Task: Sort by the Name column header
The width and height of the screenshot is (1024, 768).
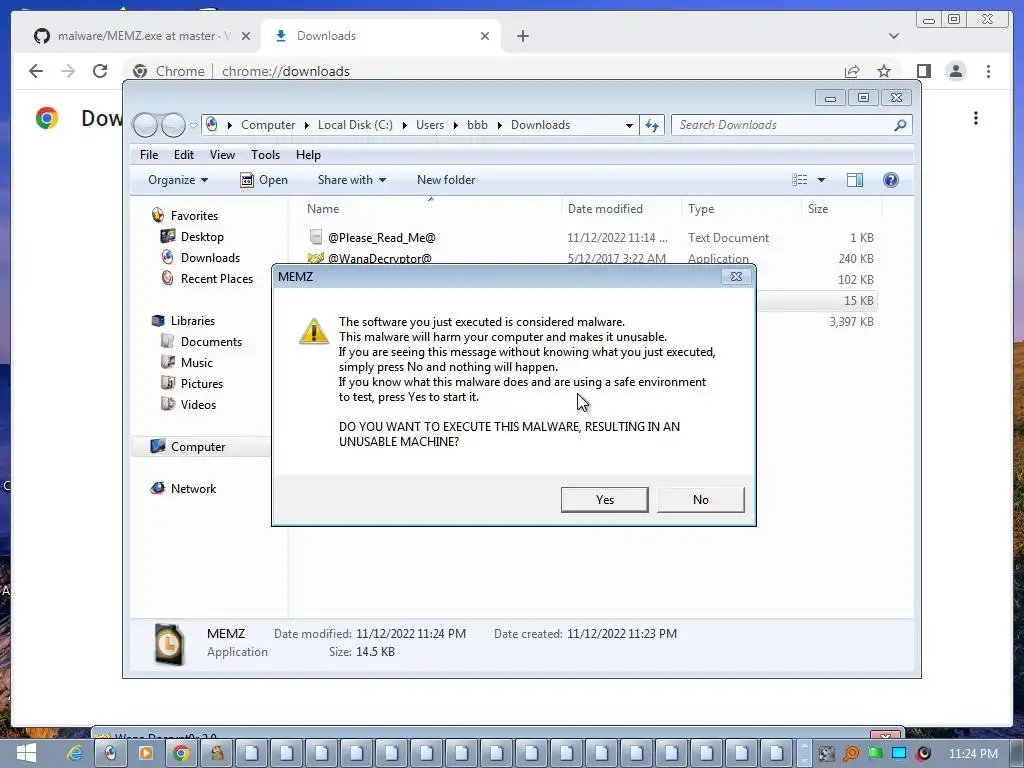Action: (x=430, y=209)
